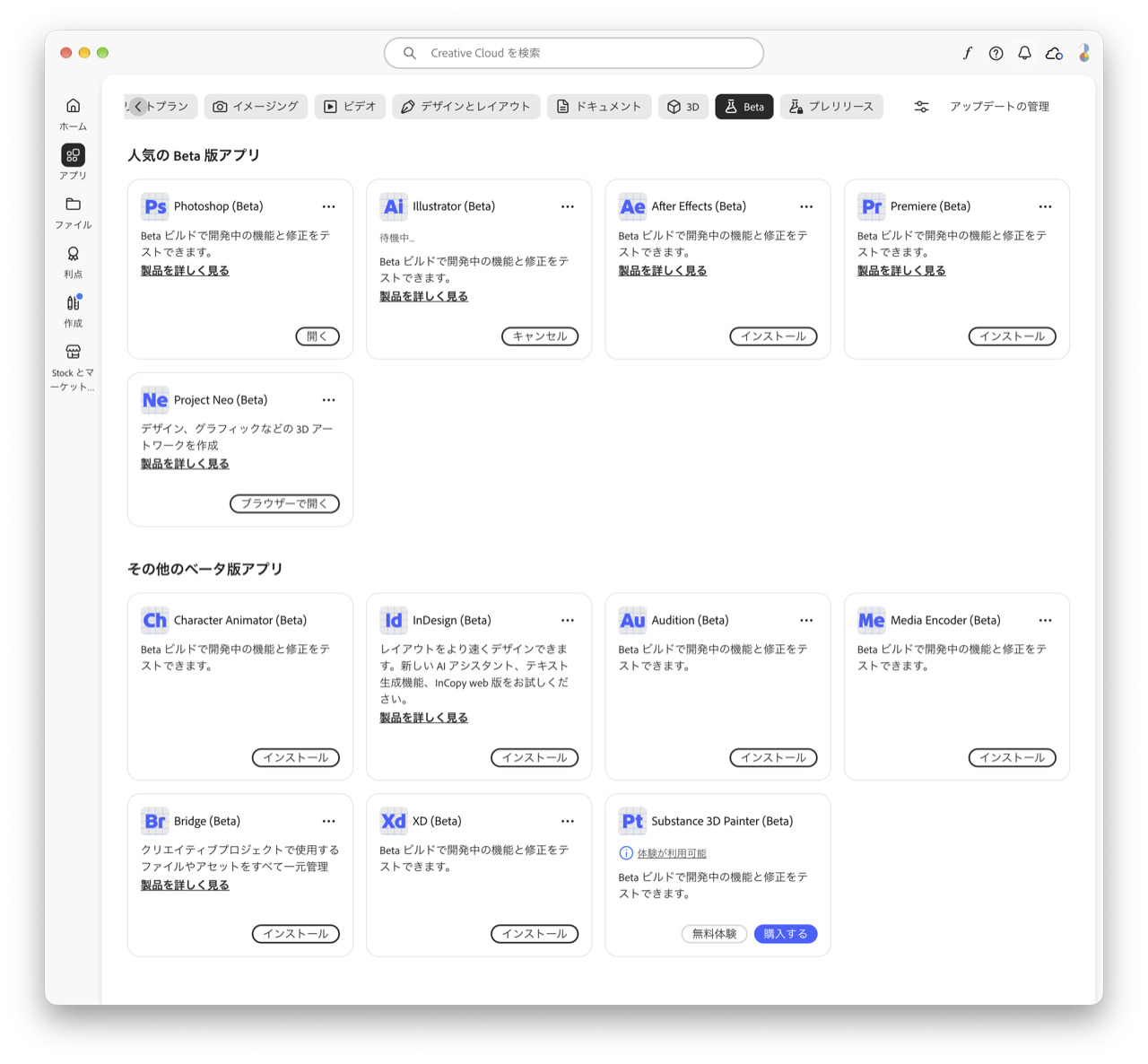
Task: Switch to the 3D category tab
Action: pos(683,107)
